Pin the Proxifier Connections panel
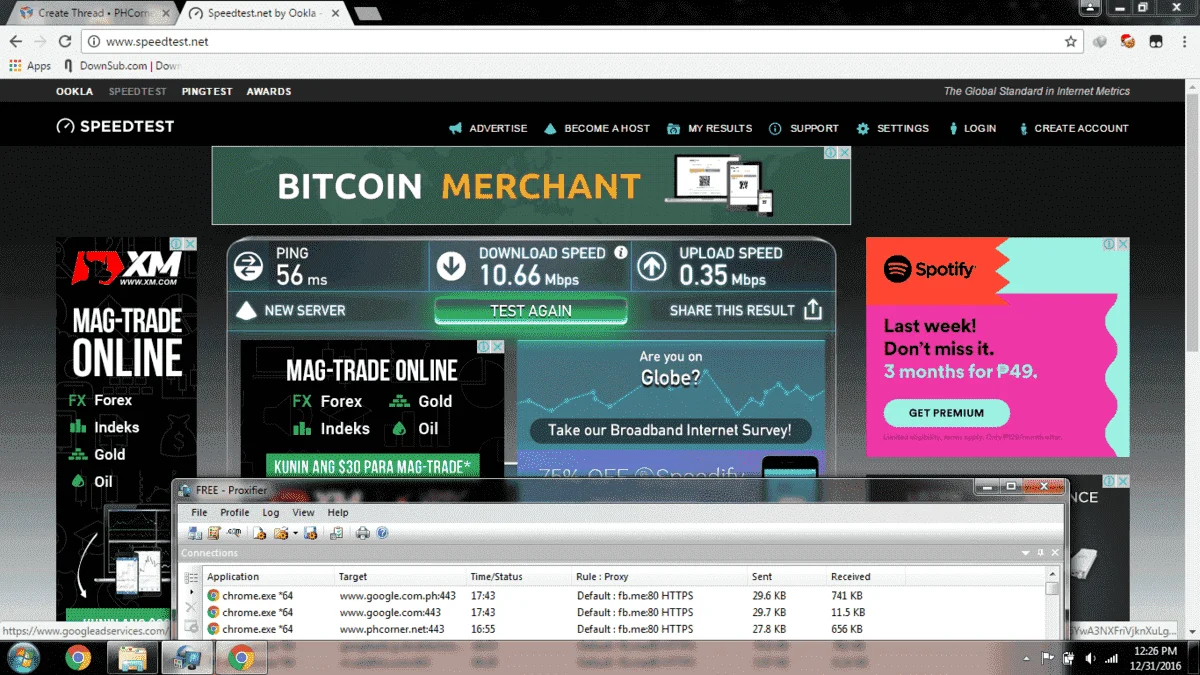 point(1040,553)
